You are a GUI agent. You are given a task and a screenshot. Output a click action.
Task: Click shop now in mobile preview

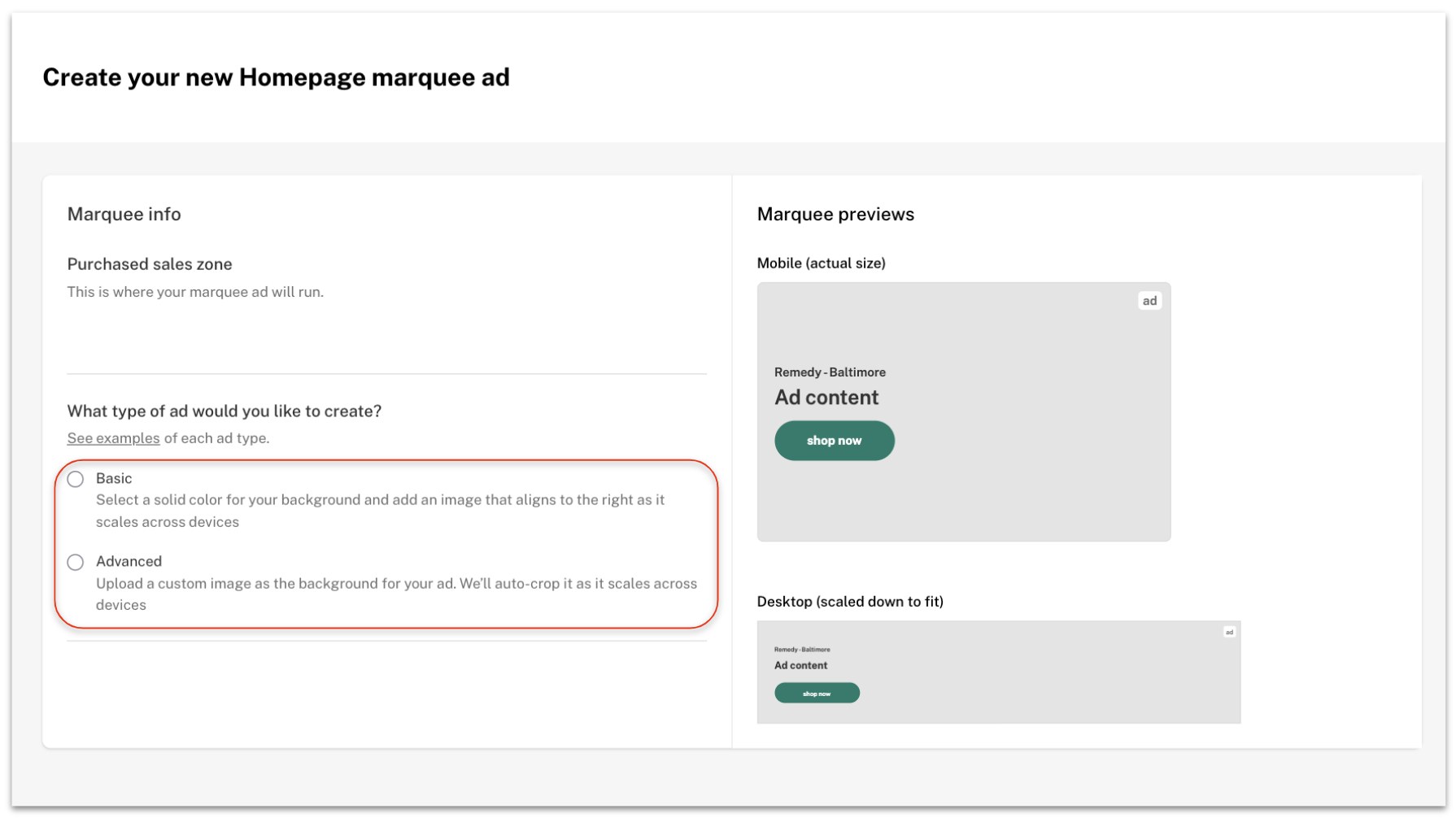click(834, 441)
